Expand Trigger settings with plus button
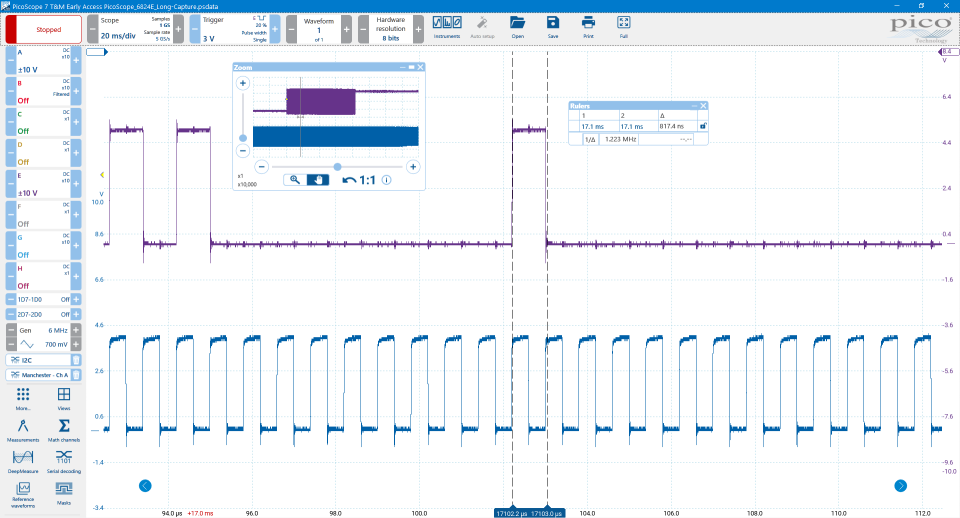This screenshot has width=960, height=518. pos(277,29)
